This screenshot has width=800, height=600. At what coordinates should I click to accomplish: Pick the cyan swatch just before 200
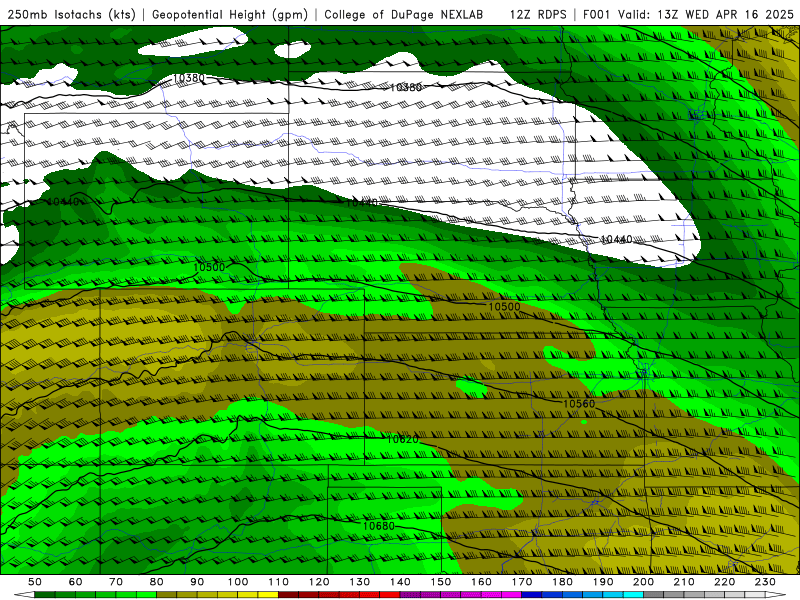tap(633, 594)
